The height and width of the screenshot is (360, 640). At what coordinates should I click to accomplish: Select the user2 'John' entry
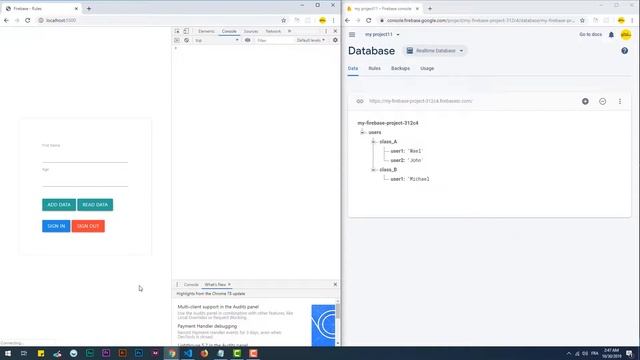coord(407,160)
